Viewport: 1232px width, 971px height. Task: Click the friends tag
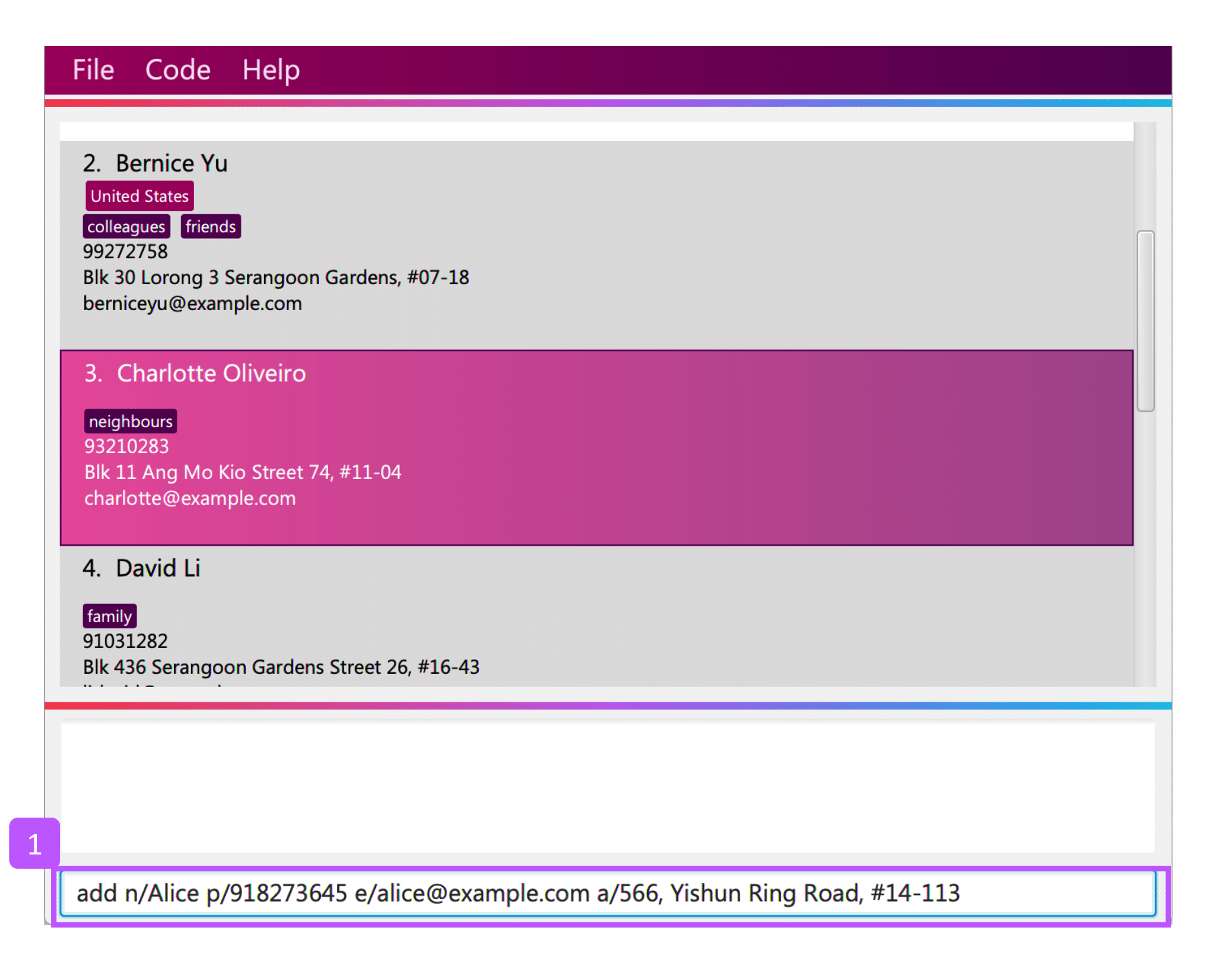point(210,227)
